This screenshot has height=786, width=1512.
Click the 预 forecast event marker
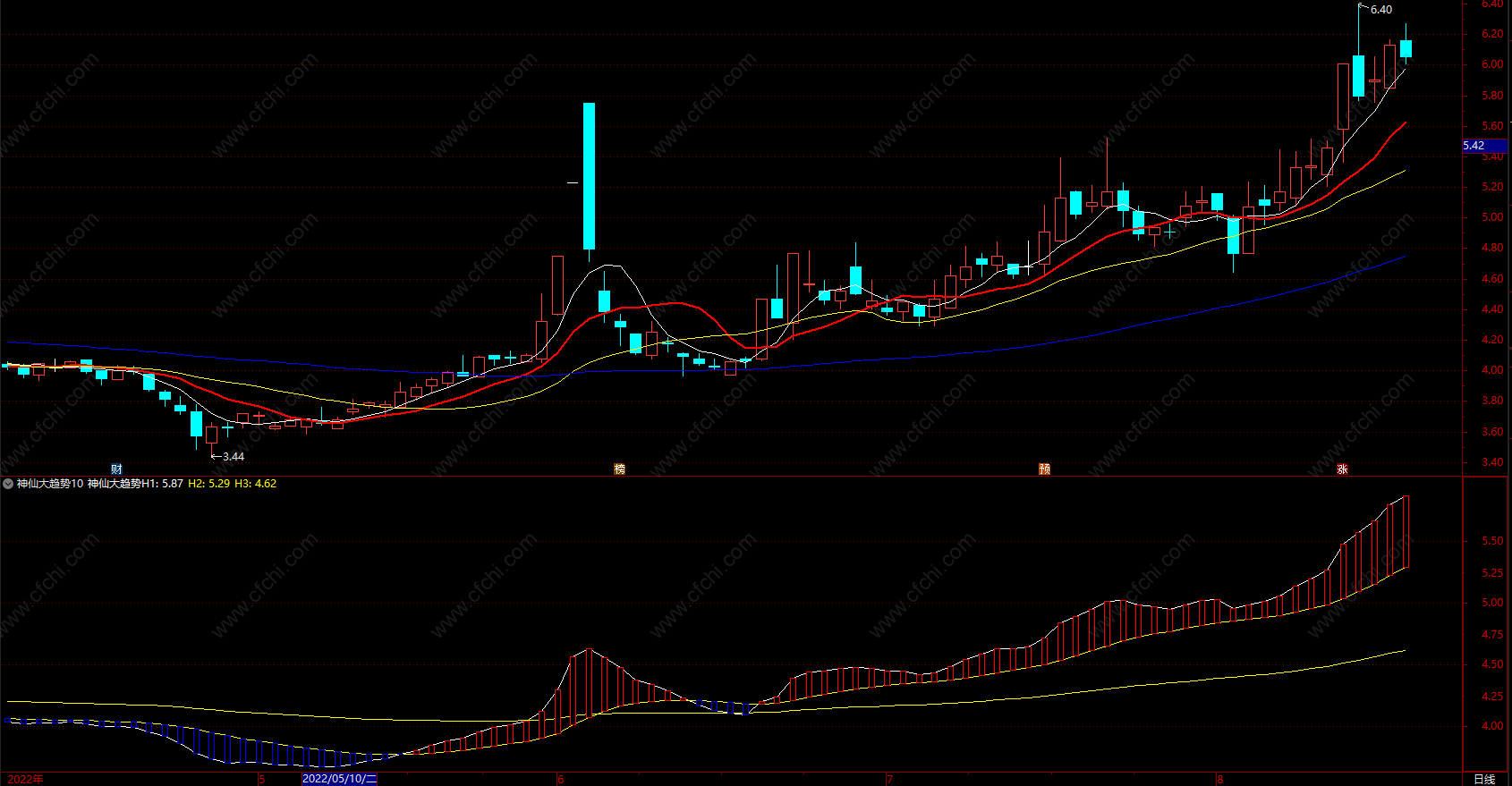point(1044,469)
